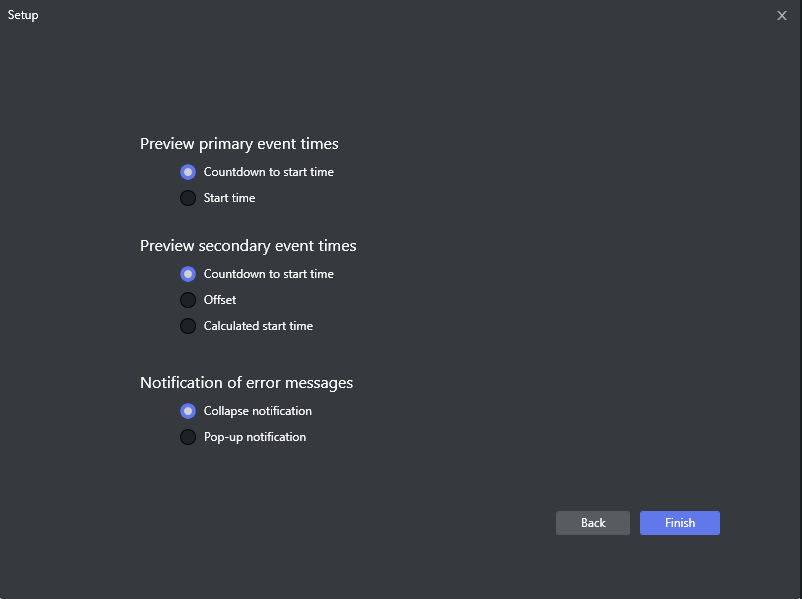This screenshot has width=802, height=599.
Task: Click the "Setup" window title
Action: point(23,15)
